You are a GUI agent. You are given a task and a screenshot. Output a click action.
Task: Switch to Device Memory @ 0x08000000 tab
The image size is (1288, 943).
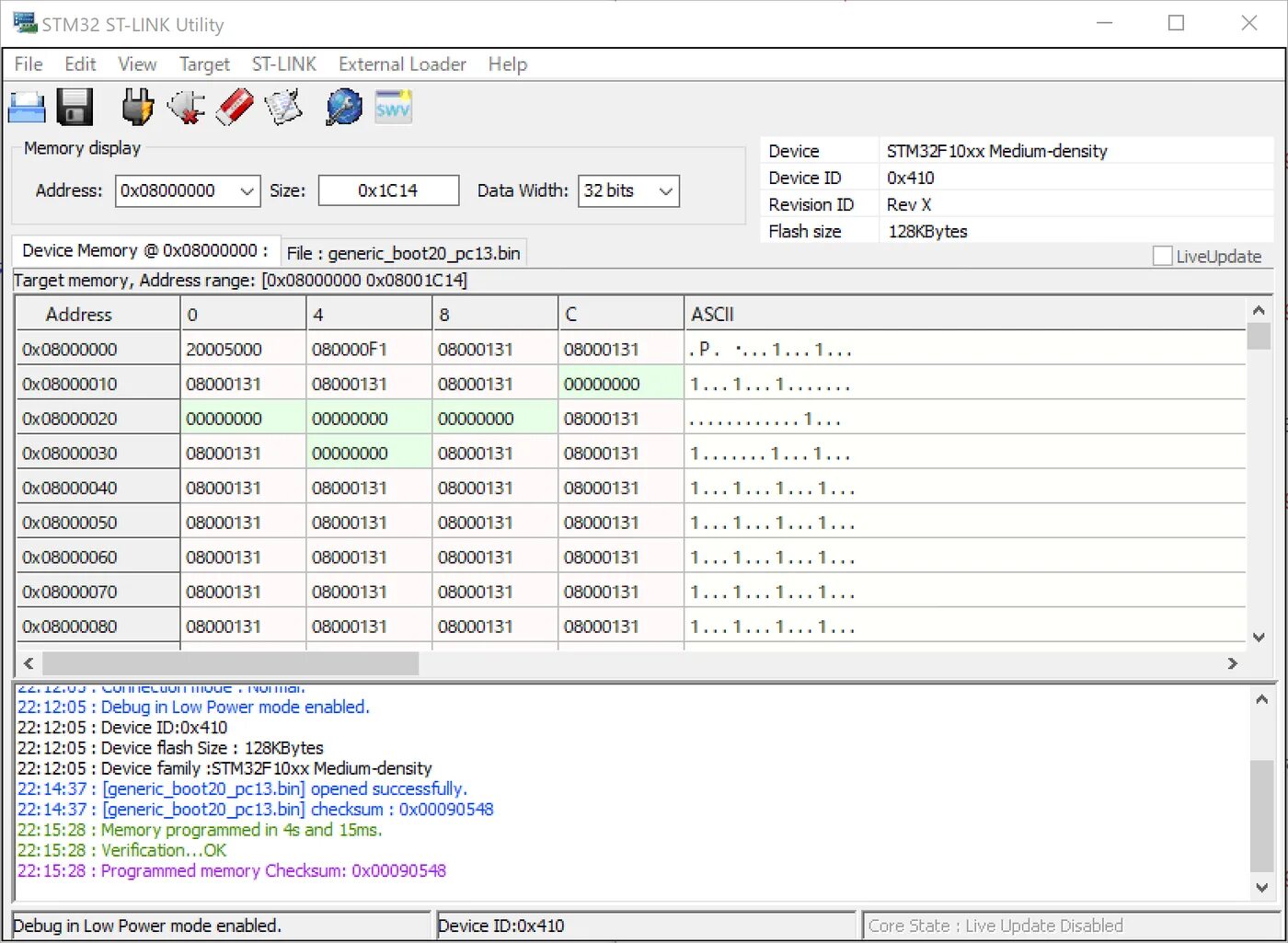145,250
